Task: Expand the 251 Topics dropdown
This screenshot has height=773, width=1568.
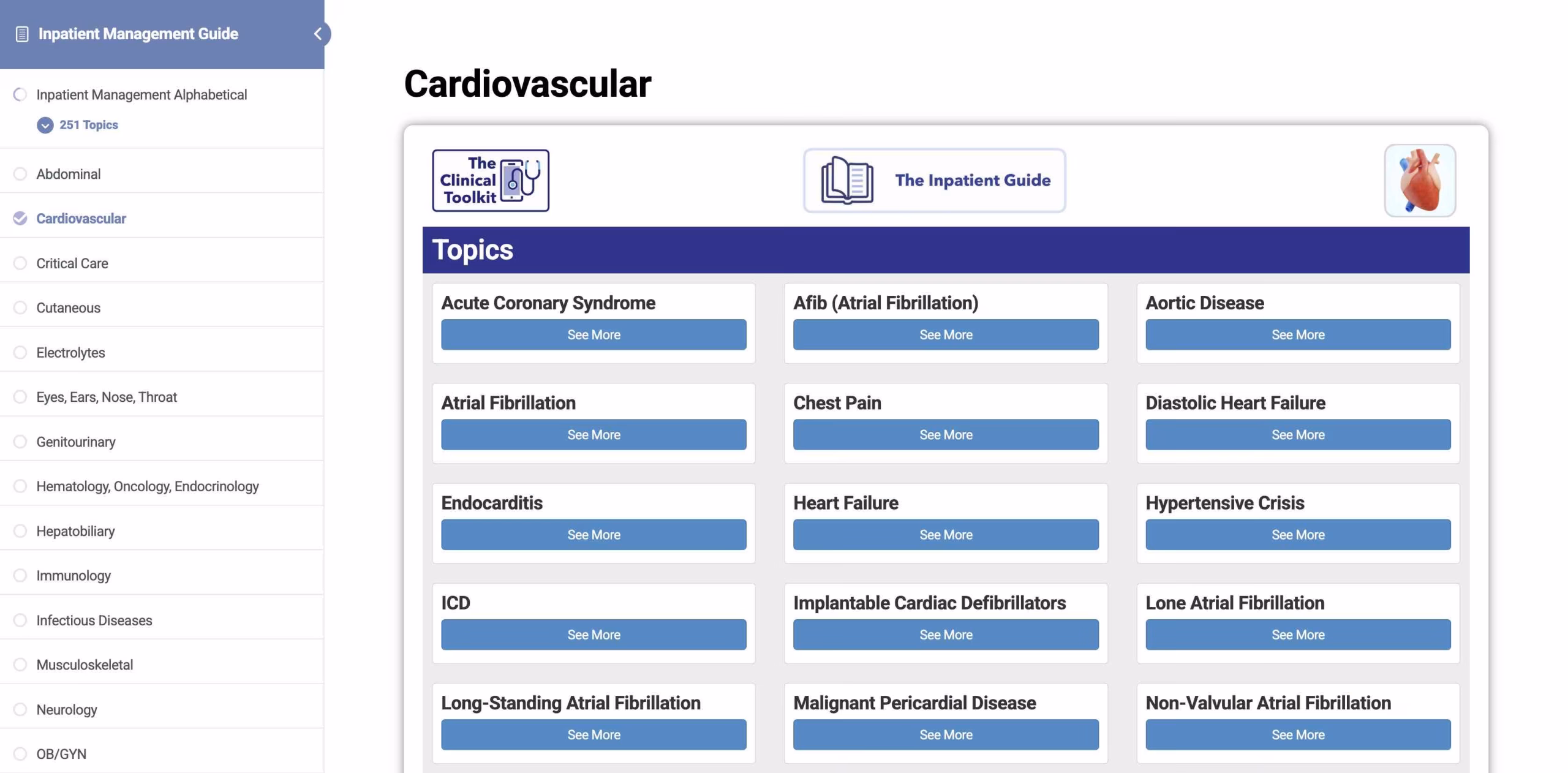Action: click(x=45, y=125)
